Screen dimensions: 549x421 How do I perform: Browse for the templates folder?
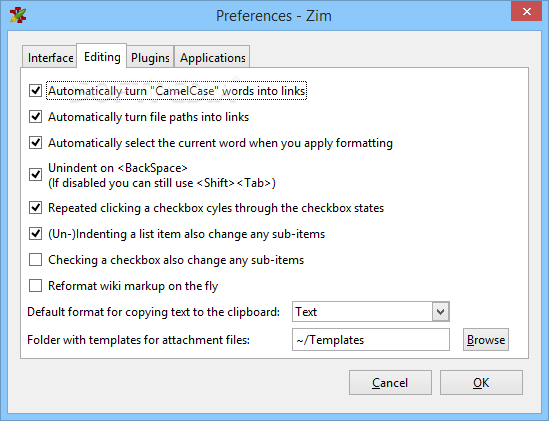pyautogui.click(x=486, y=339)
